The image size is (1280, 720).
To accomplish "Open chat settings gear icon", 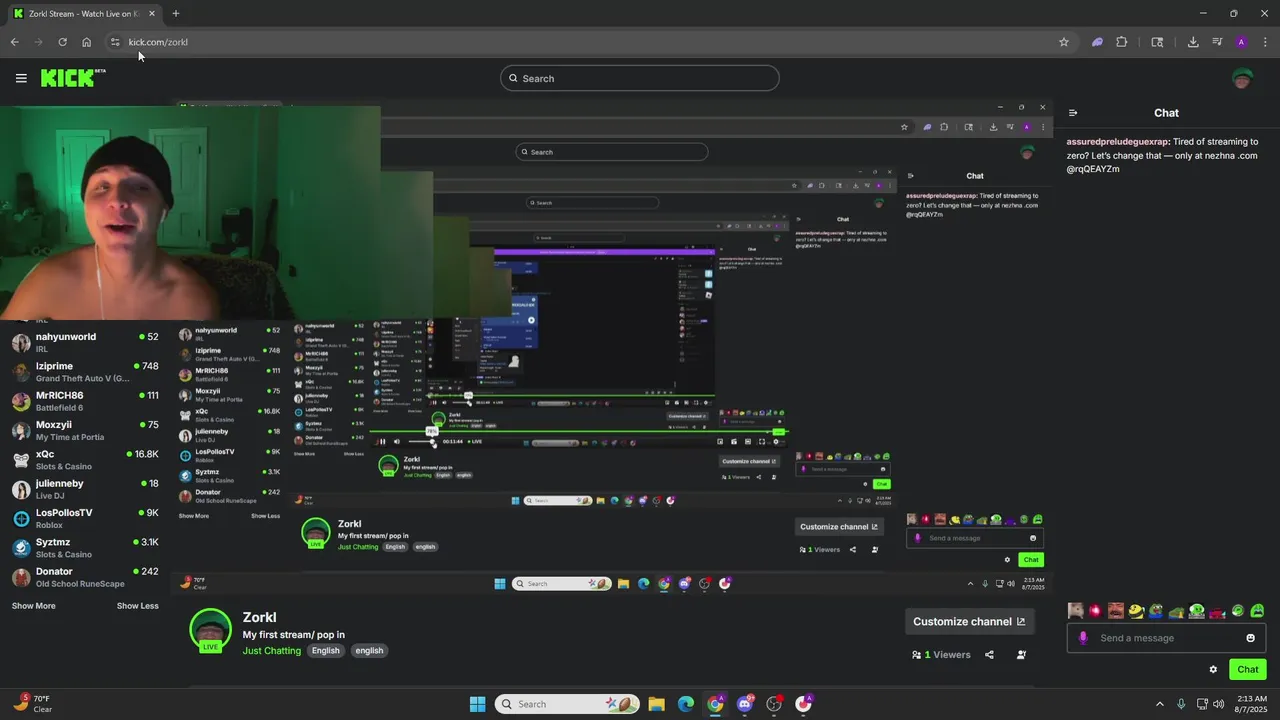I will [x=1213, y=670].
